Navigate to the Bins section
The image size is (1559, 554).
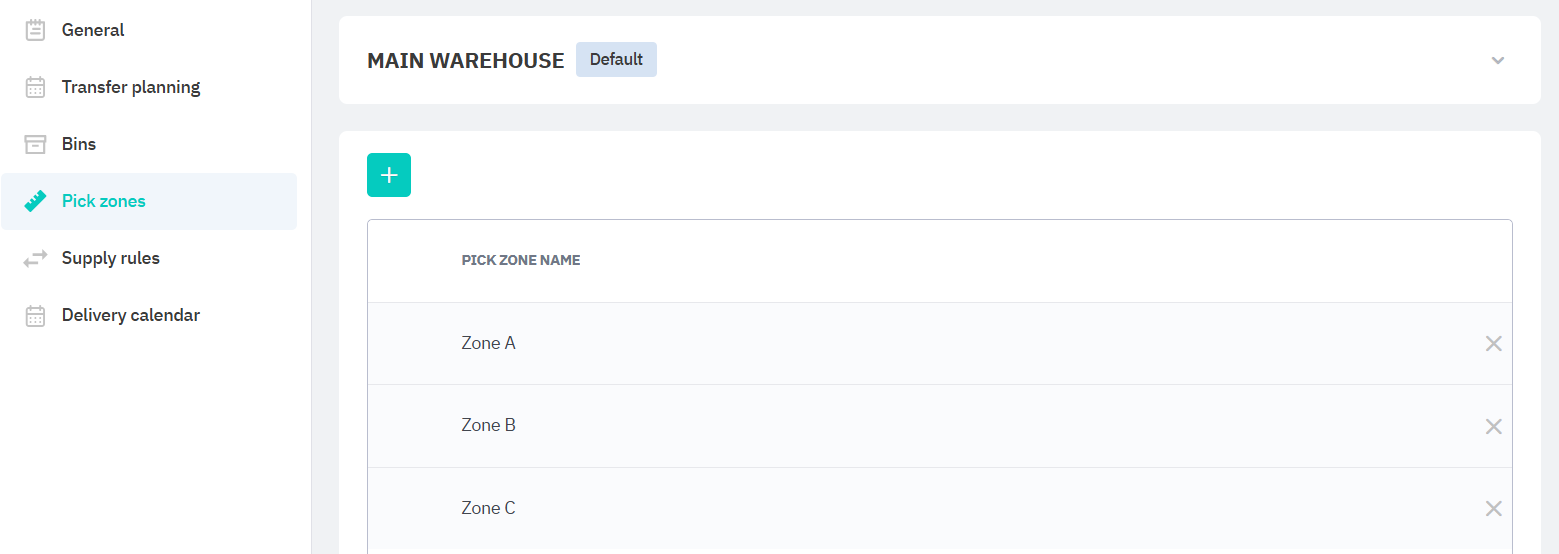(79, 144)
